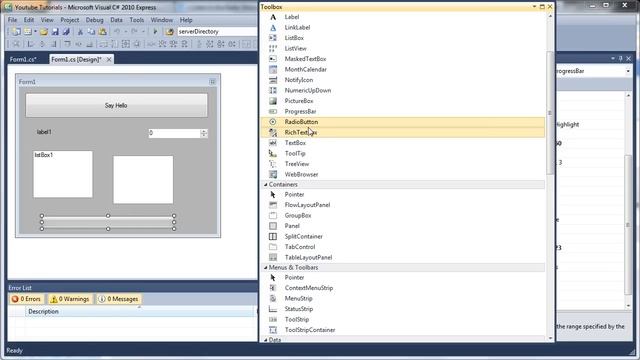The image size is (640, 360).
Task: Click the Save icon in toolbar
Action: coord(55,31)
